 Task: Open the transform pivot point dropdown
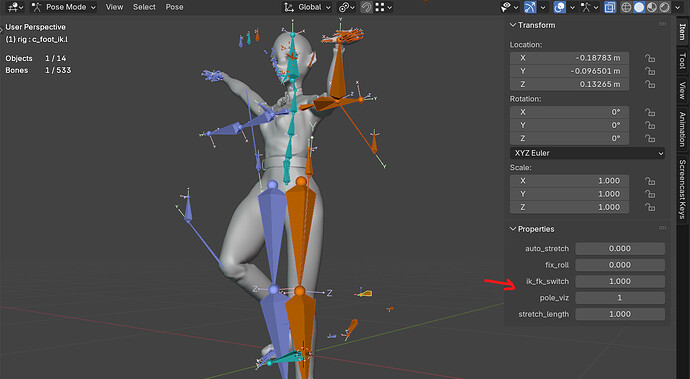(347, 7)
